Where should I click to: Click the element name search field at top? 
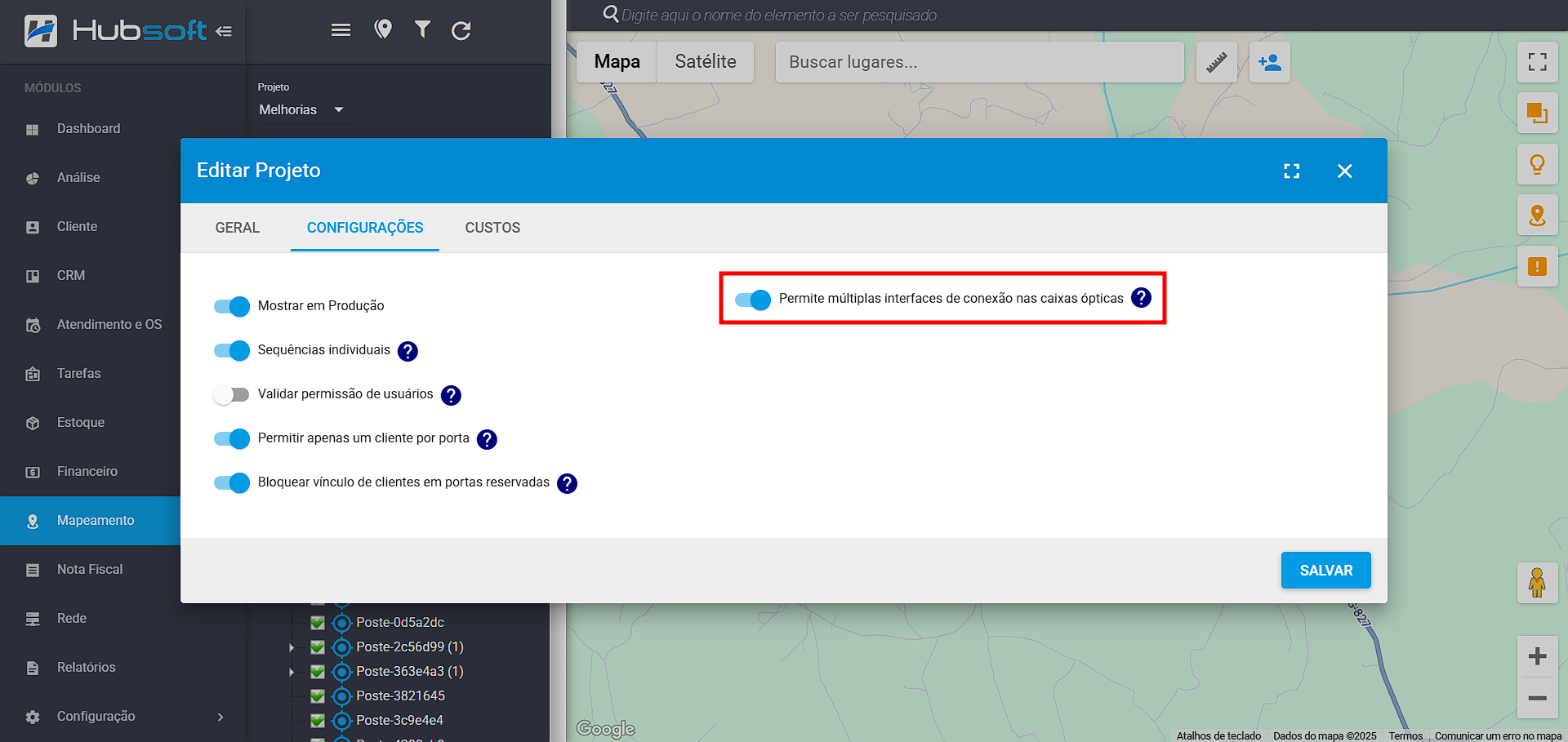coord(779,15)
